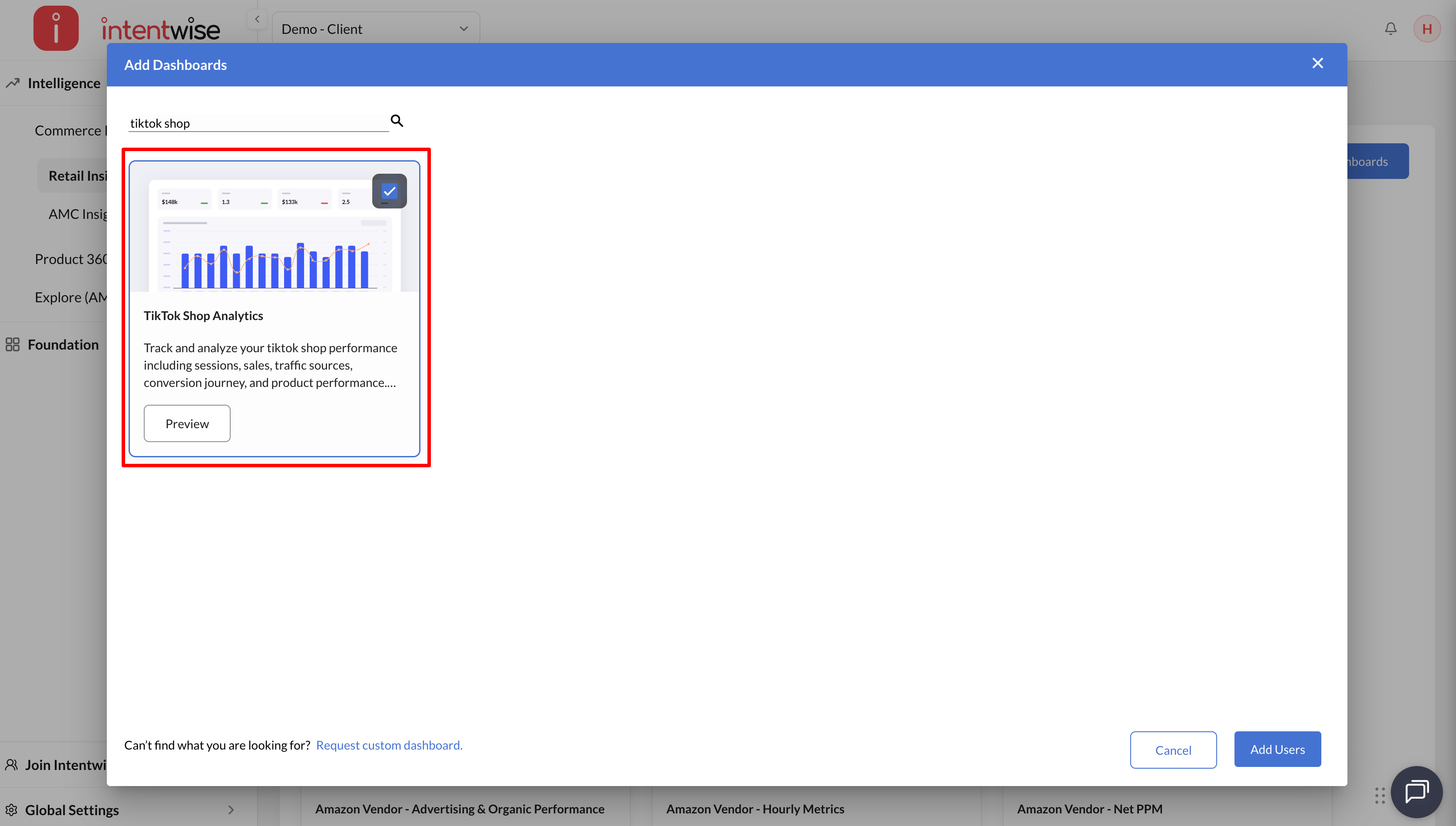1456x826 pixels.
Task: Click the Join Intentwise sidebar link
Action: 65,765
